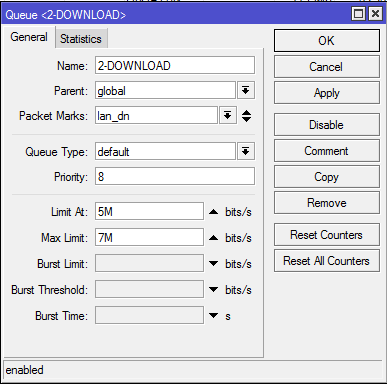Open the Parent dropdown arrow

click(x=246, y=90)
